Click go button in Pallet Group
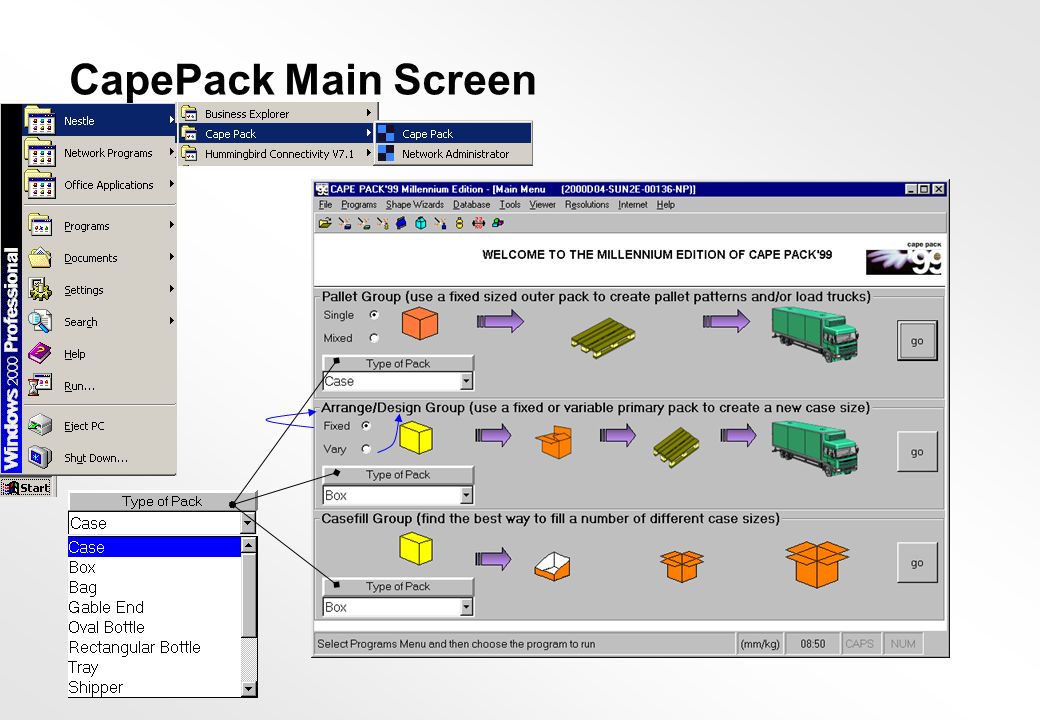The height and width of the screenshot is (720, 1040). [x=917, y=341]
